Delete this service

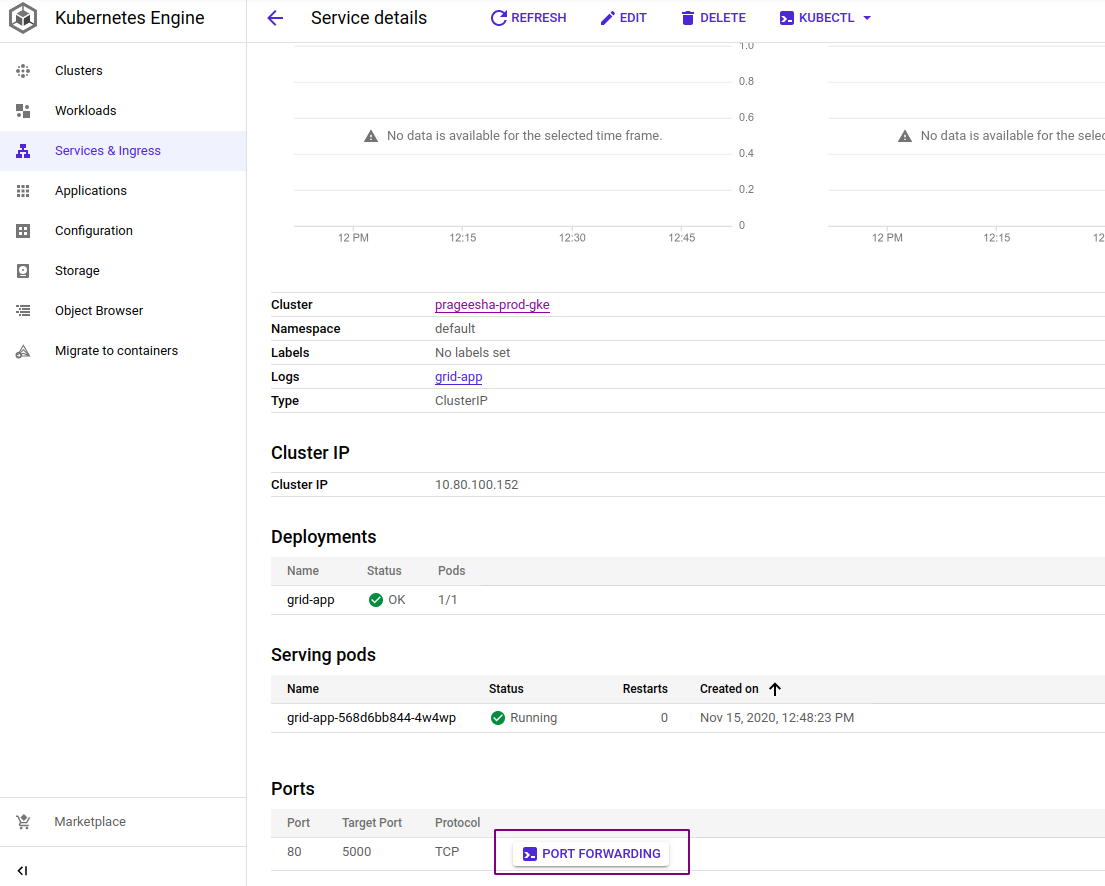point(713,18)
